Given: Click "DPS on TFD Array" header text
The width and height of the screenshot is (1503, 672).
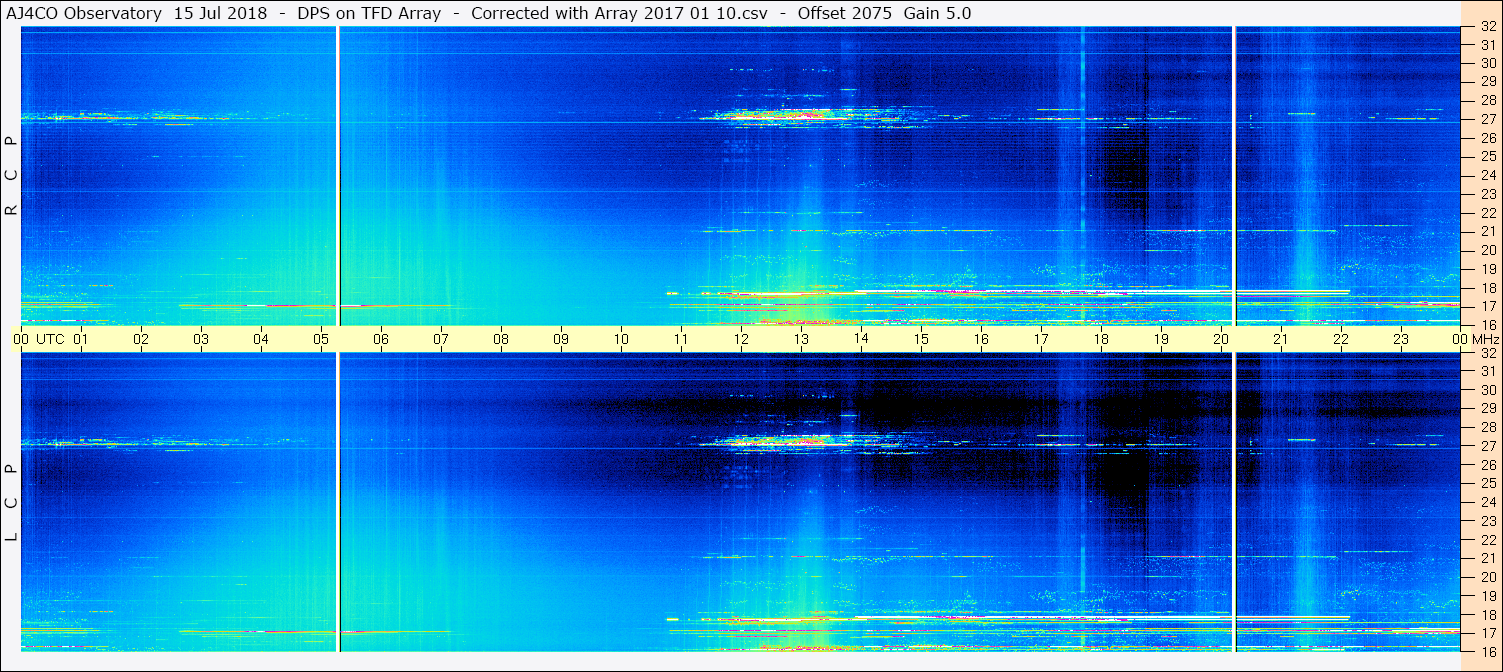Looking at the screenshot, I should coord(369,14).
